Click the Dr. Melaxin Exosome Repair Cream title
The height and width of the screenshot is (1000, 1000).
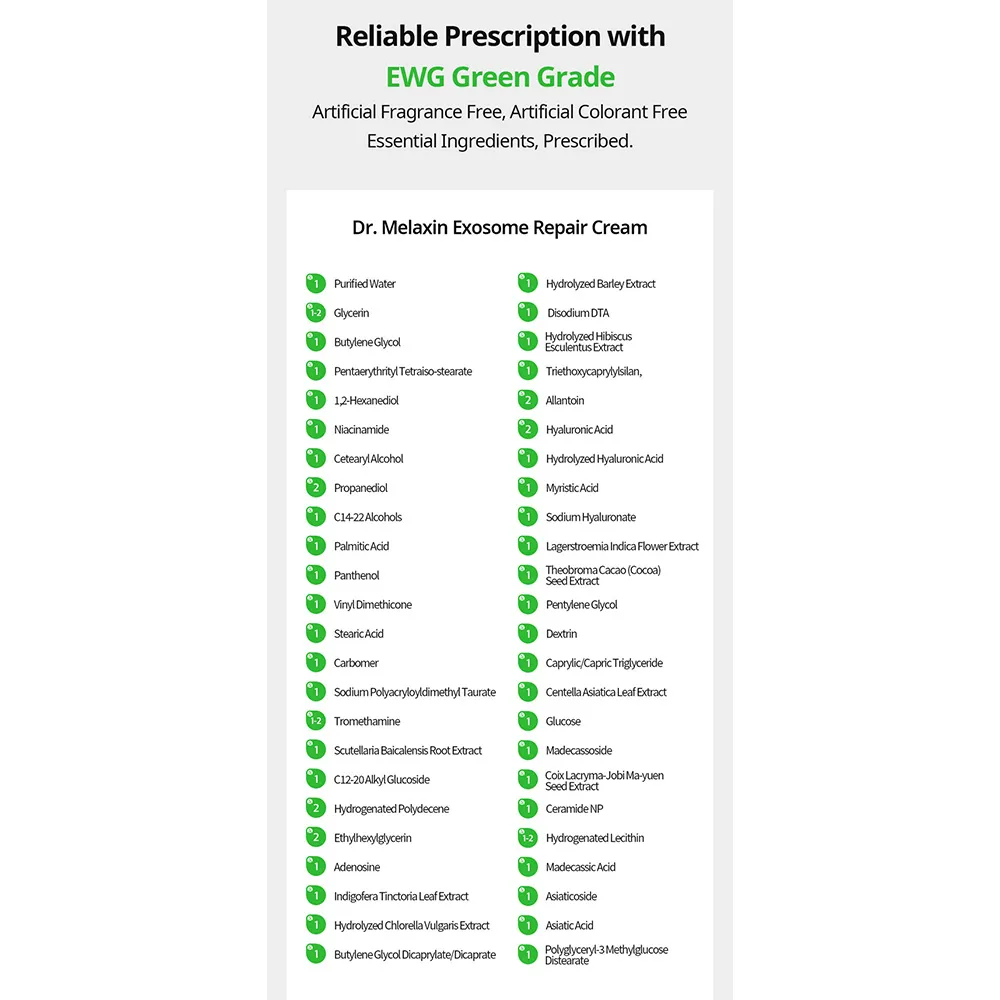click(500, 228)
